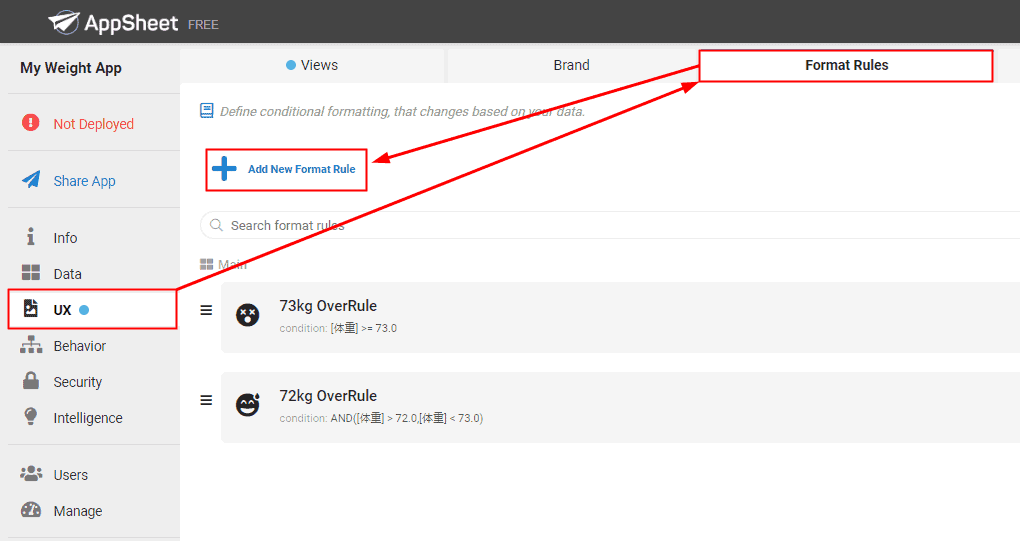
Task: Focus the Search format rules field
Action: pos(610,225)
